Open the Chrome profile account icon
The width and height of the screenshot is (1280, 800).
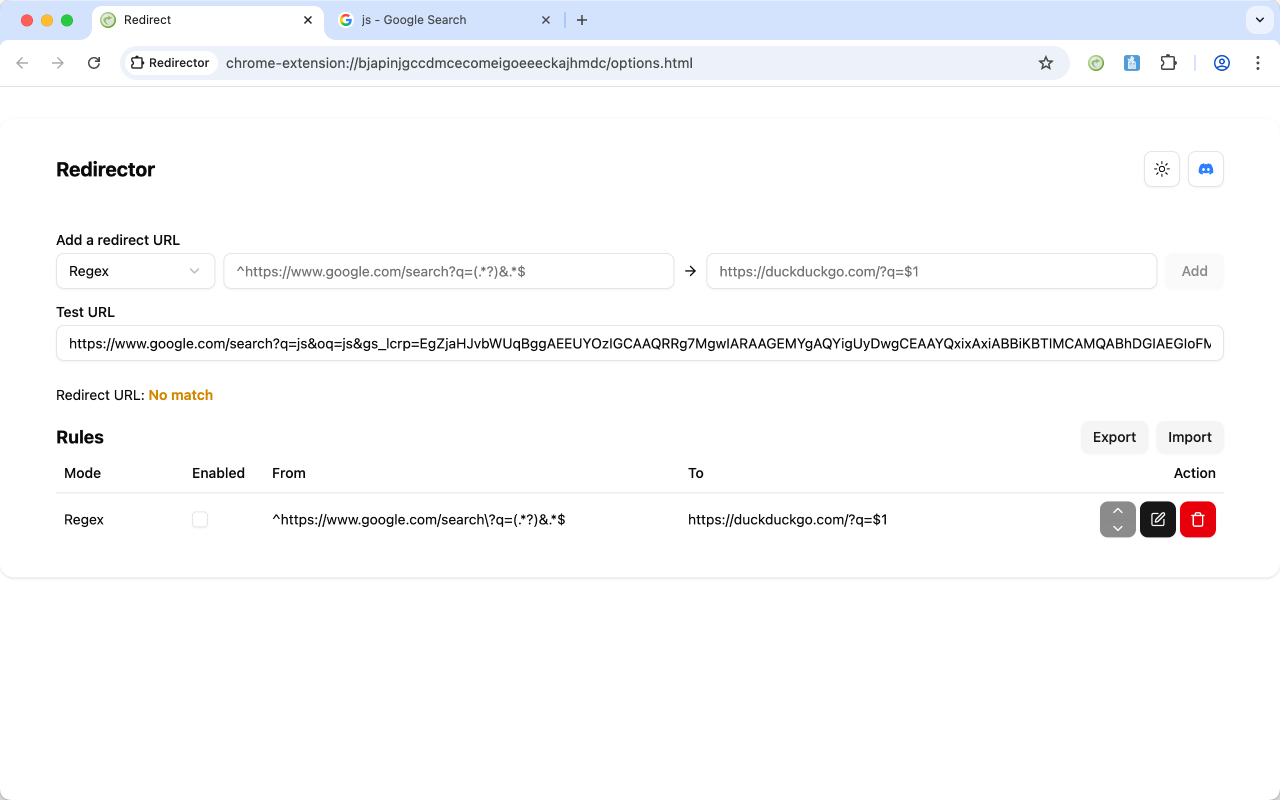pyautogui.click(x=1221, y=62)
